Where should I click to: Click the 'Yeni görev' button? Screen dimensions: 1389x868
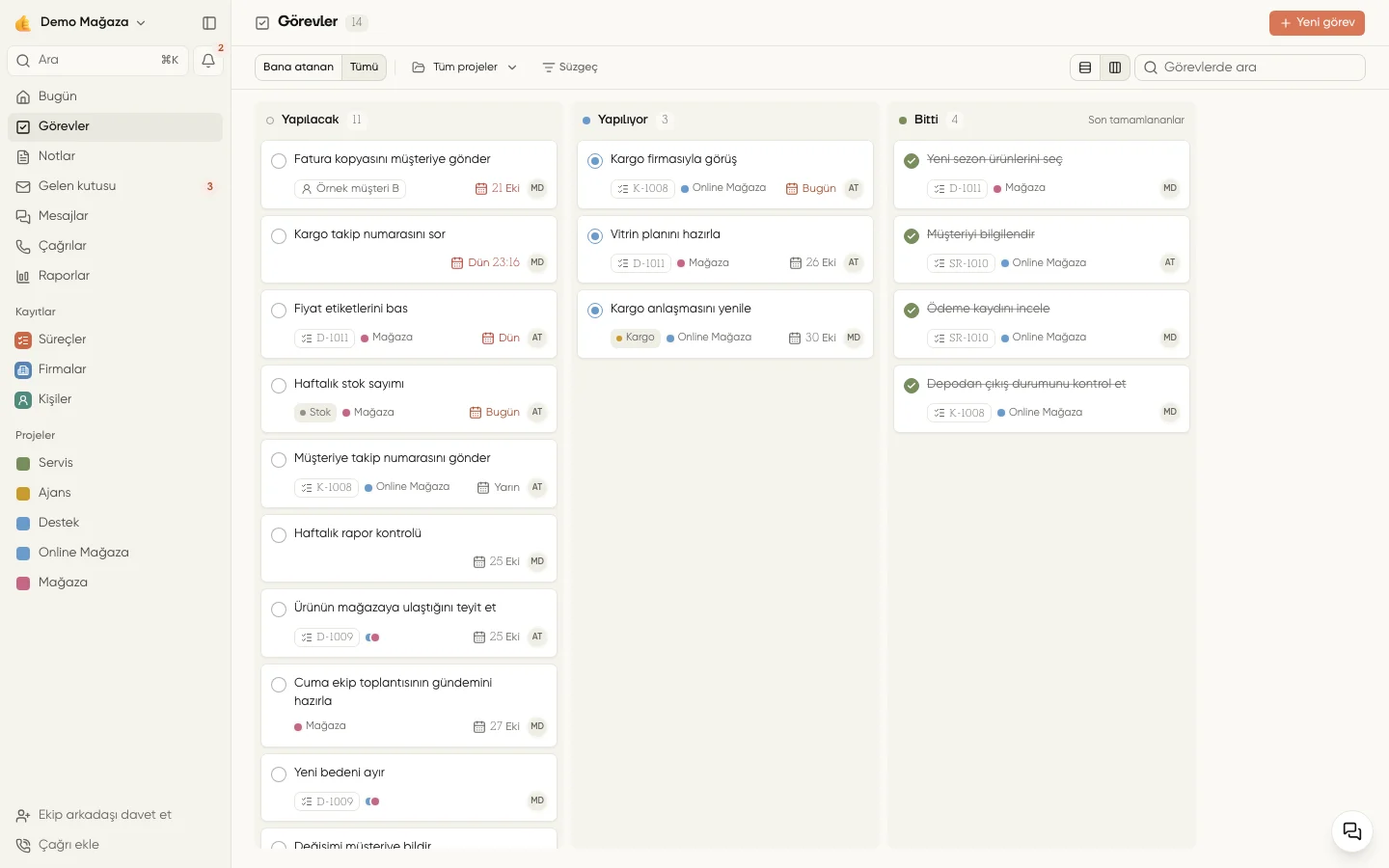(x=1317, y=23)
